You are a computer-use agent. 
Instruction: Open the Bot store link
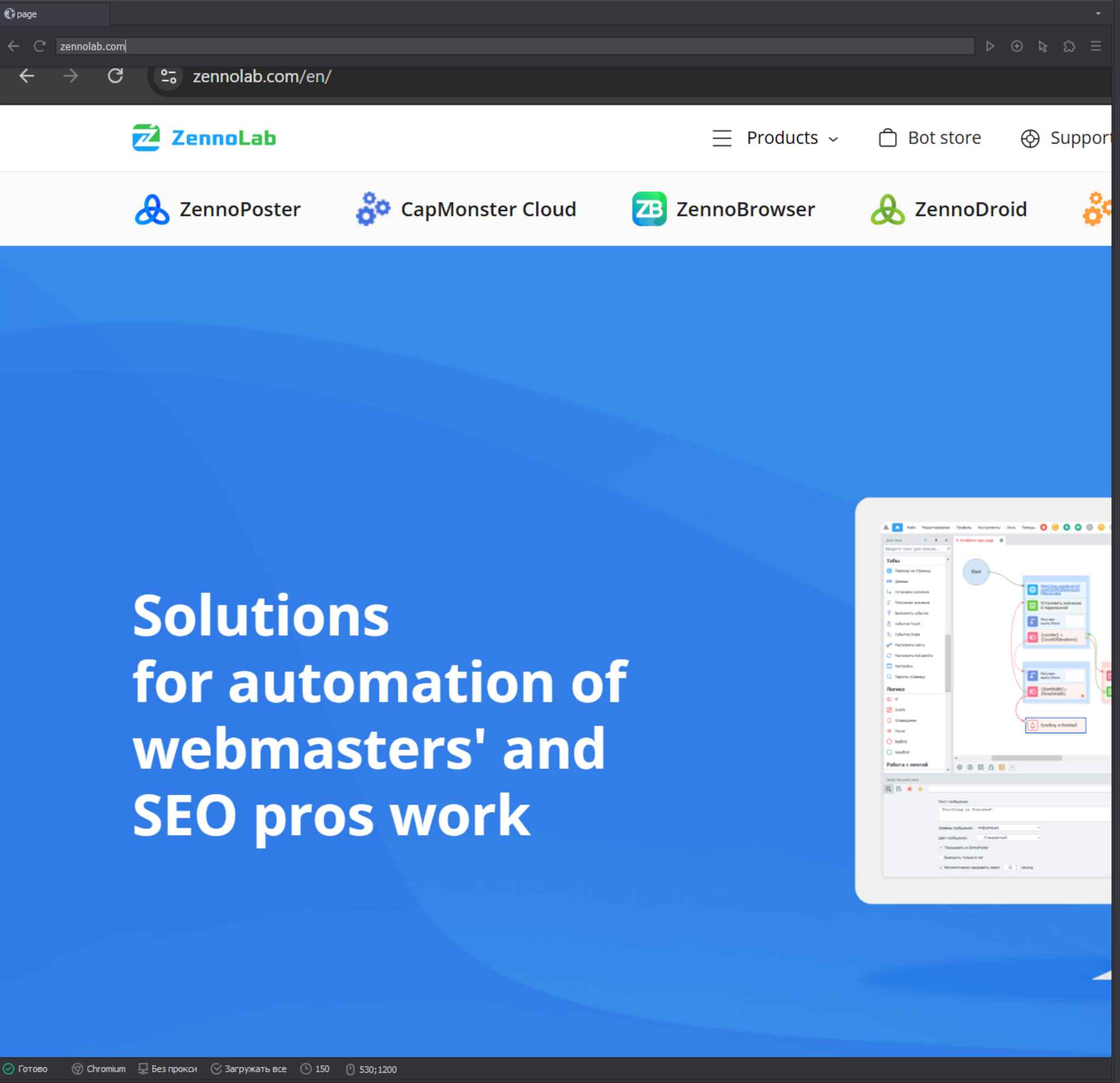click(x=930, y=138)
